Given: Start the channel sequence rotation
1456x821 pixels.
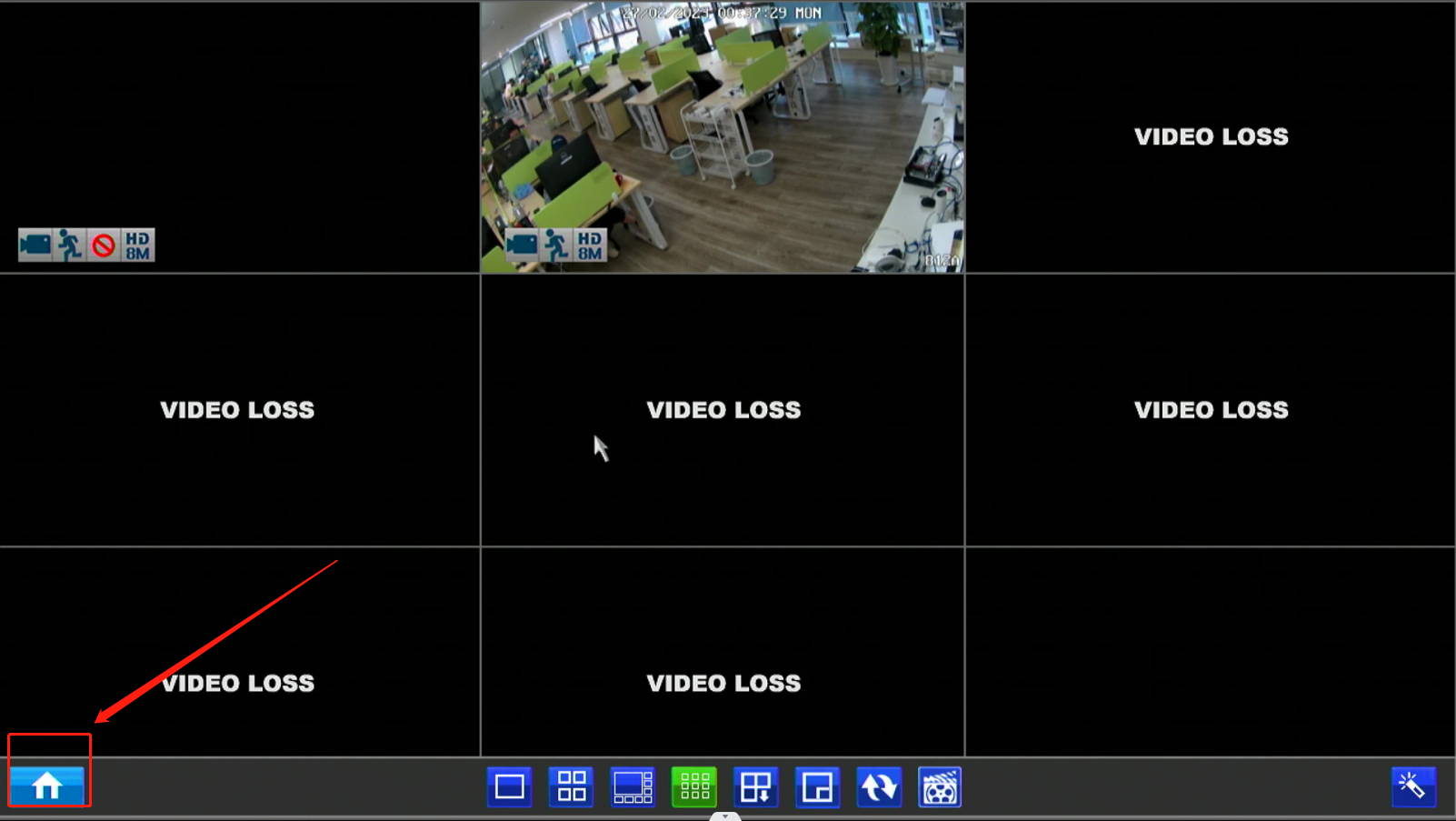Looking at the screenshot, I should 879,787.
